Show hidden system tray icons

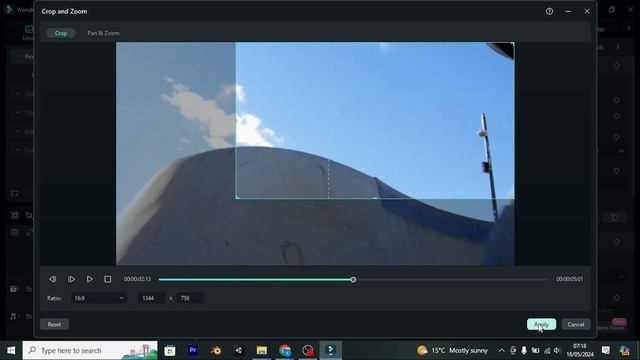[501, 350]
